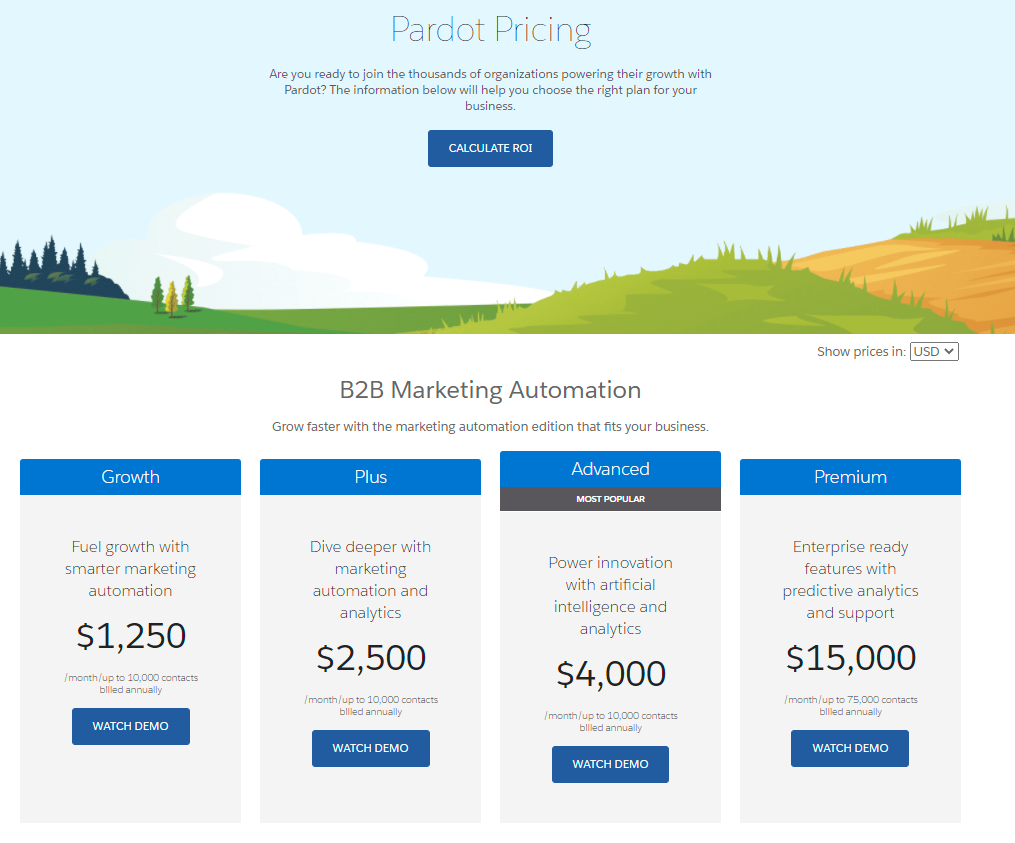The height and width of the screenshot is (843, 1015).
Task: Click the $4,000 price on Advanced plan
Action: tap(610, 675)
